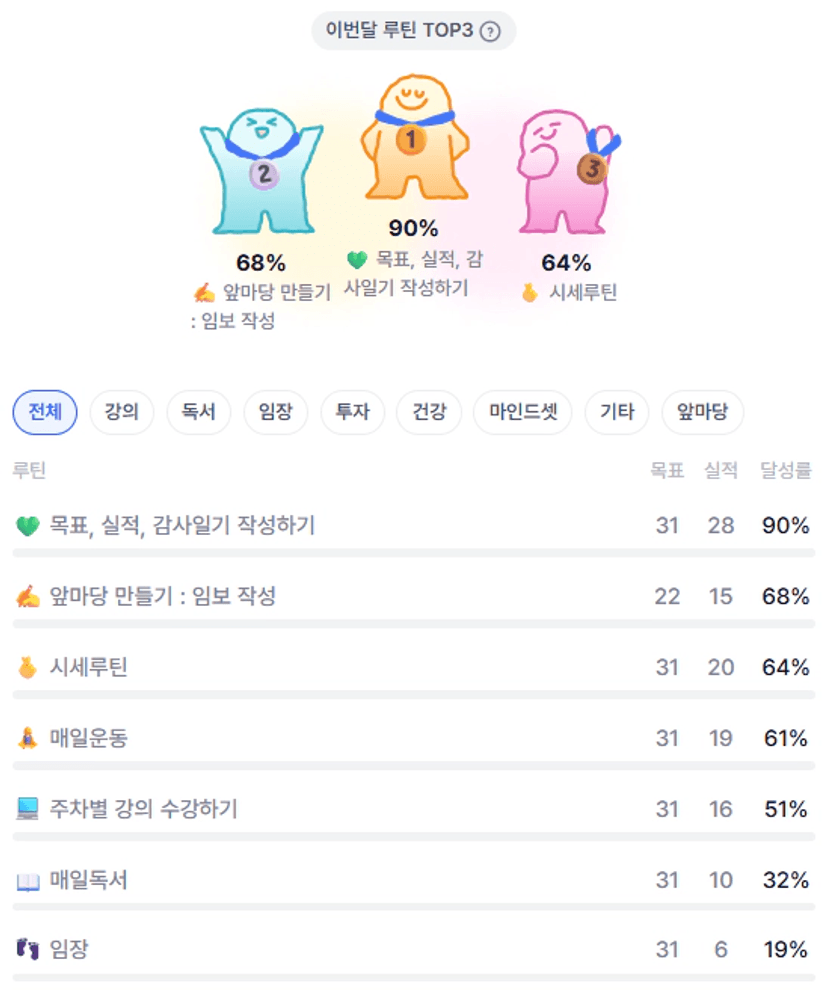Select the 앞마당 category chip
This screenshot has height=990, width=827.
[702, 412]
